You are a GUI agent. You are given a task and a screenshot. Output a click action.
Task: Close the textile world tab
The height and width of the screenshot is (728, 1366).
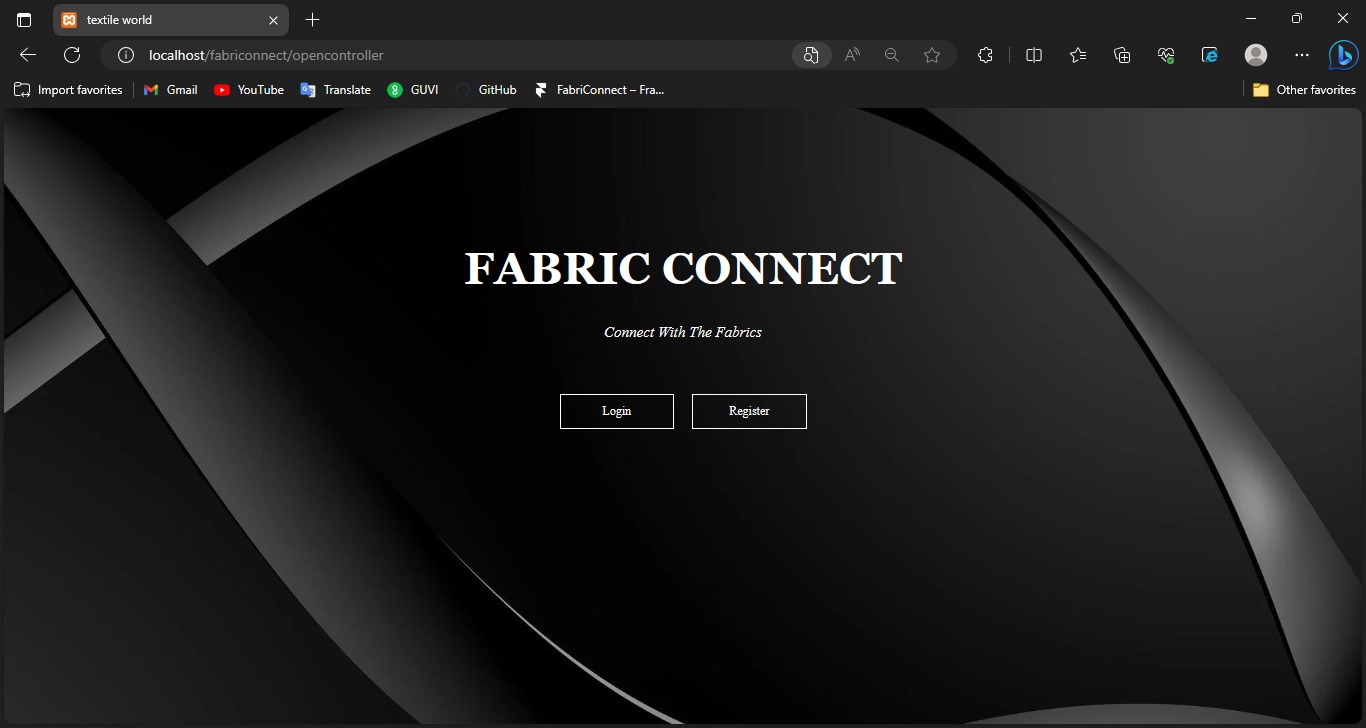(x=273, y=20)
